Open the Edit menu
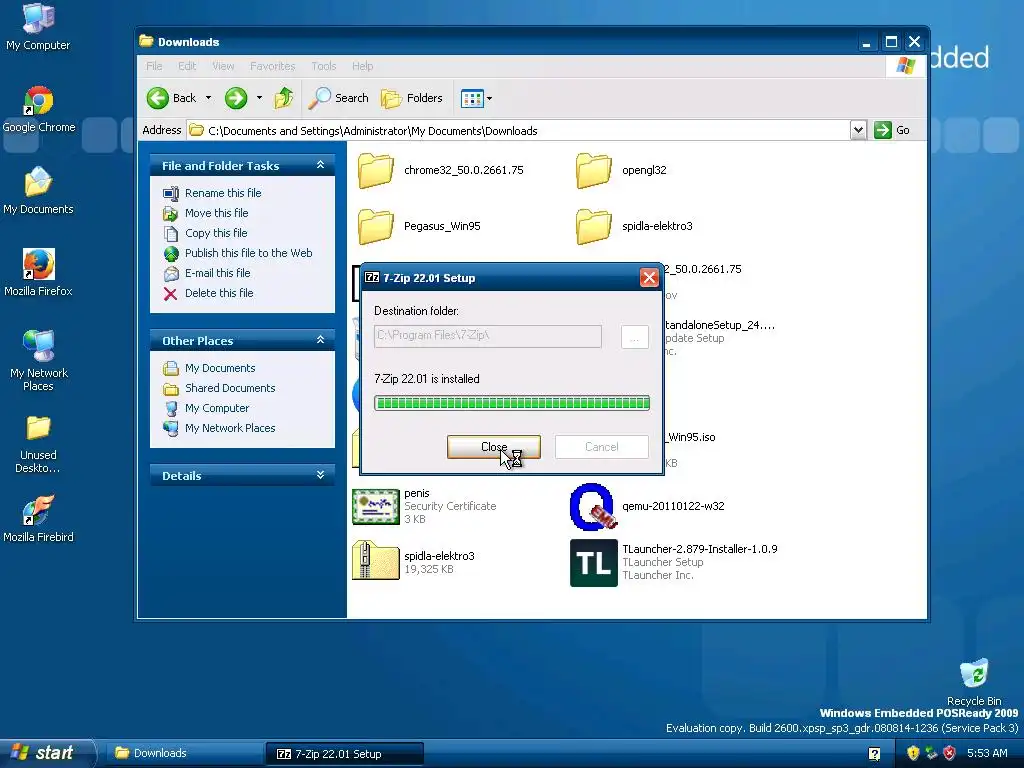This screenshot has width=1024, height=768. pos(187,66)
